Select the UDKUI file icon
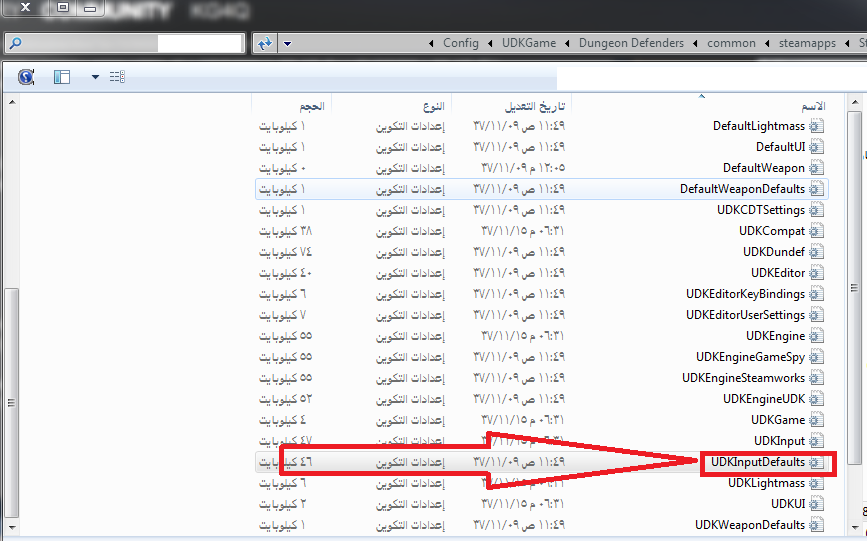Screen dimensions: 867x541 tap(816, 504)
